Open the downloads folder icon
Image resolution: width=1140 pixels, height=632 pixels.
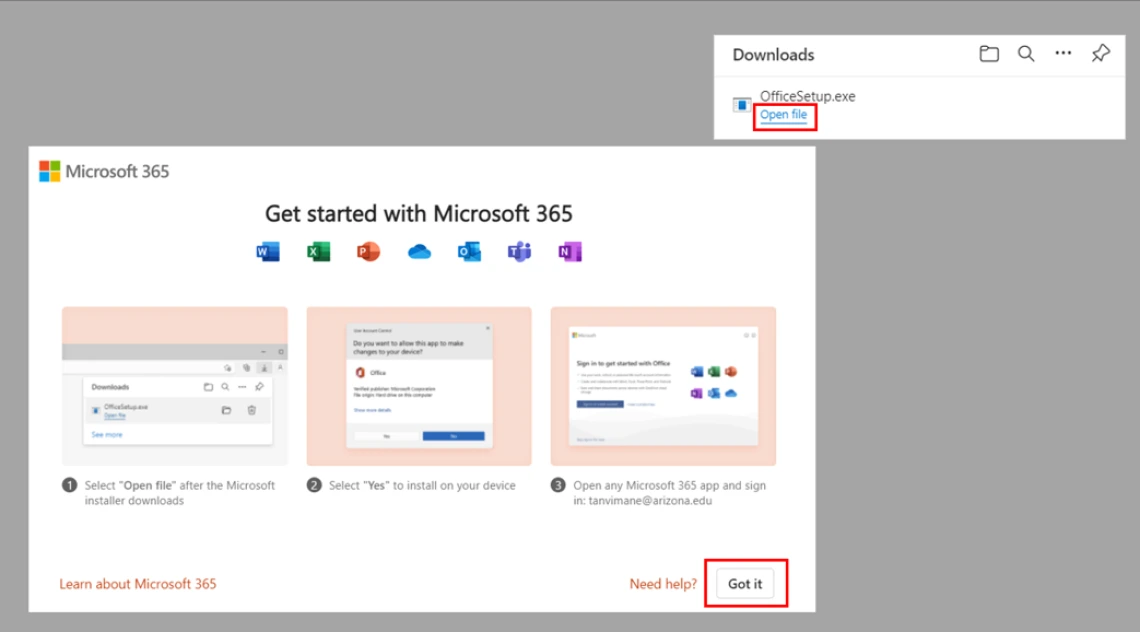tap(989, 54)
